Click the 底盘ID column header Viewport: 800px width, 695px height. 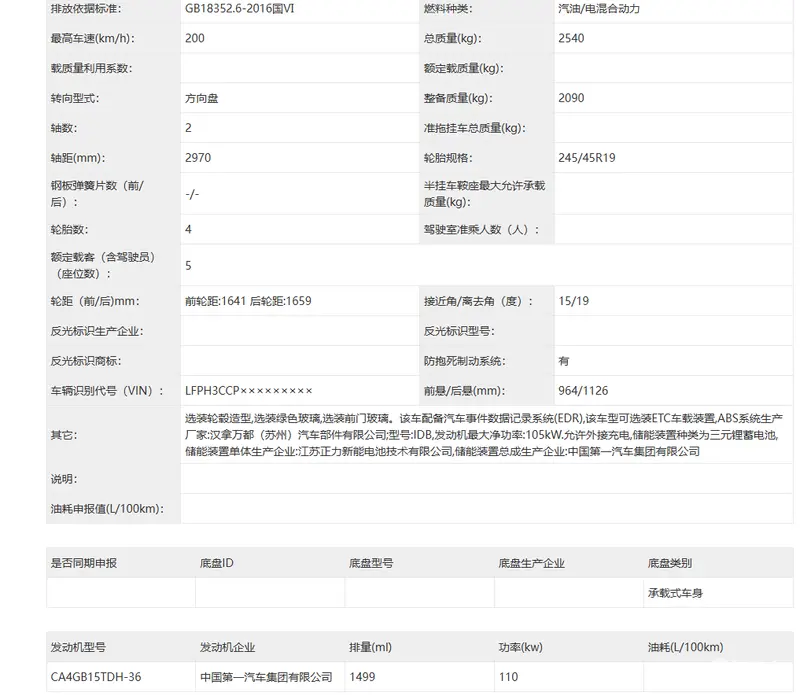click(217, 563)
